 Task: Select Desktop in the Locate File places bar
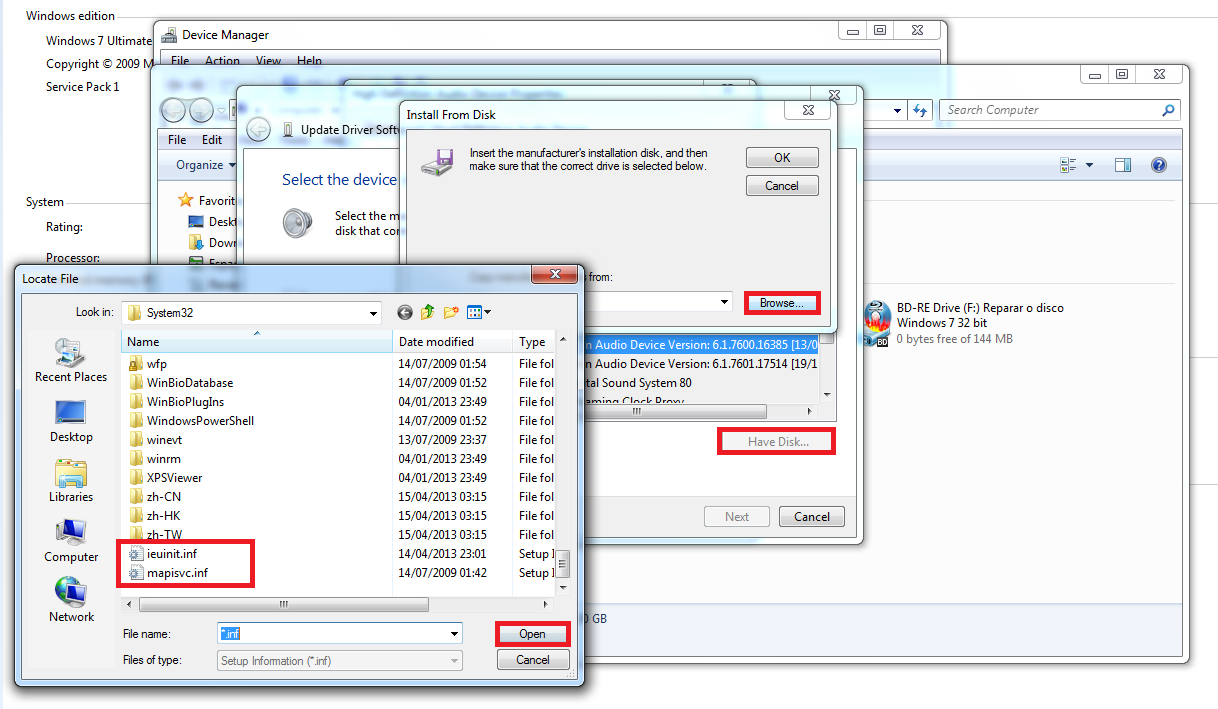[x=71, y=421]
